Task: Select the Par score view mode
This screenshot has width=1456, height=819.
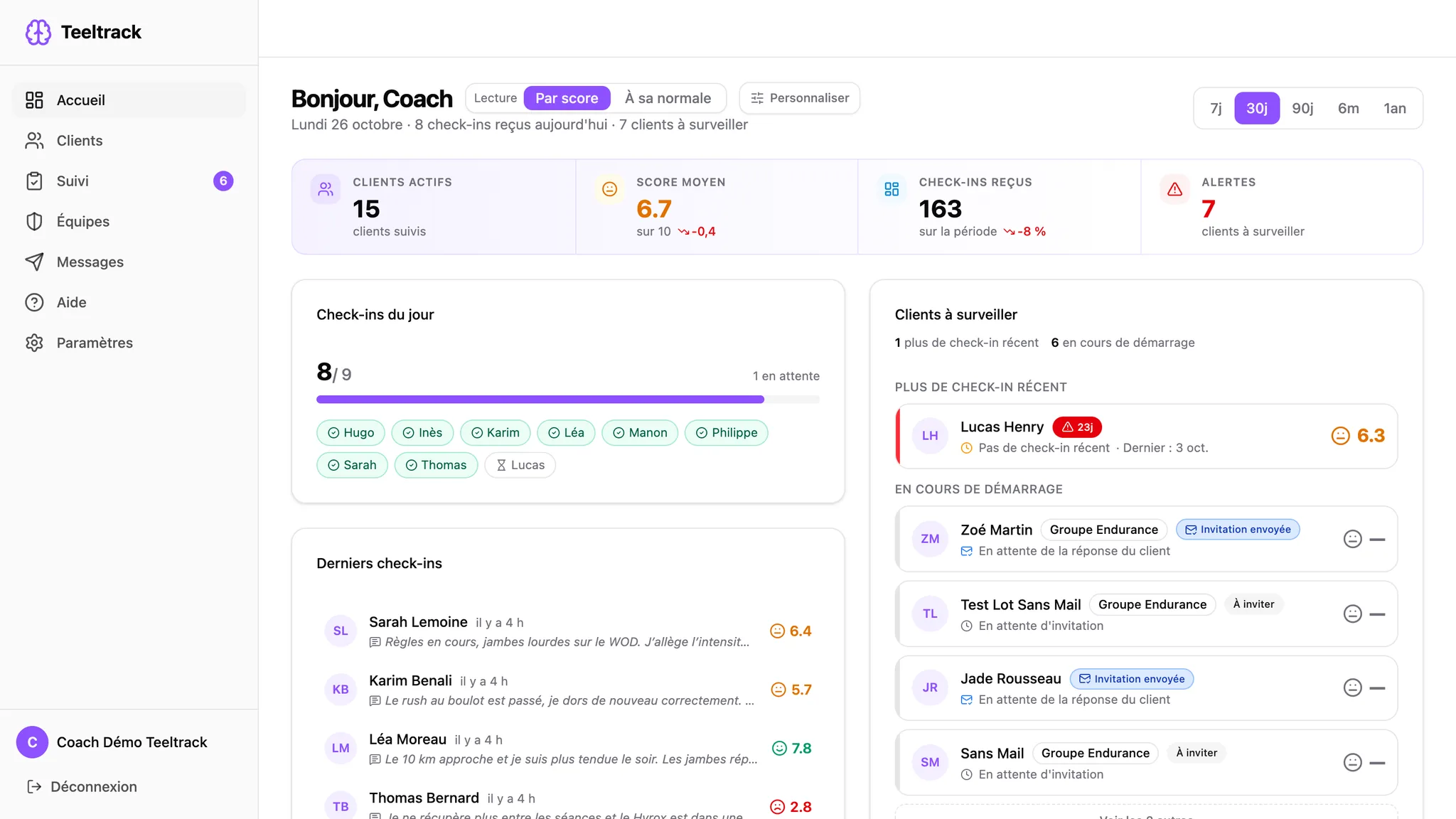Action: click(x=567, y=98)
